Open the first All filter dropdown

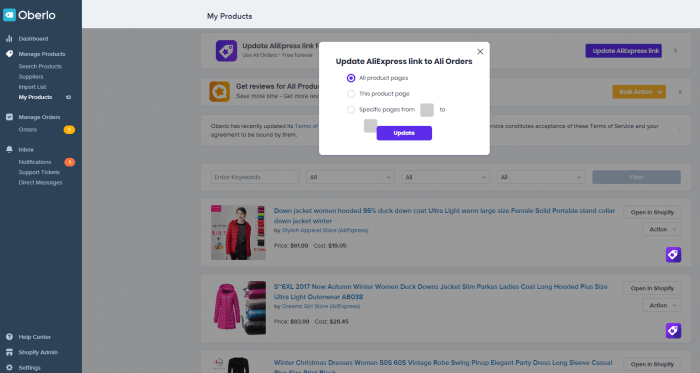tap(350, 177)
